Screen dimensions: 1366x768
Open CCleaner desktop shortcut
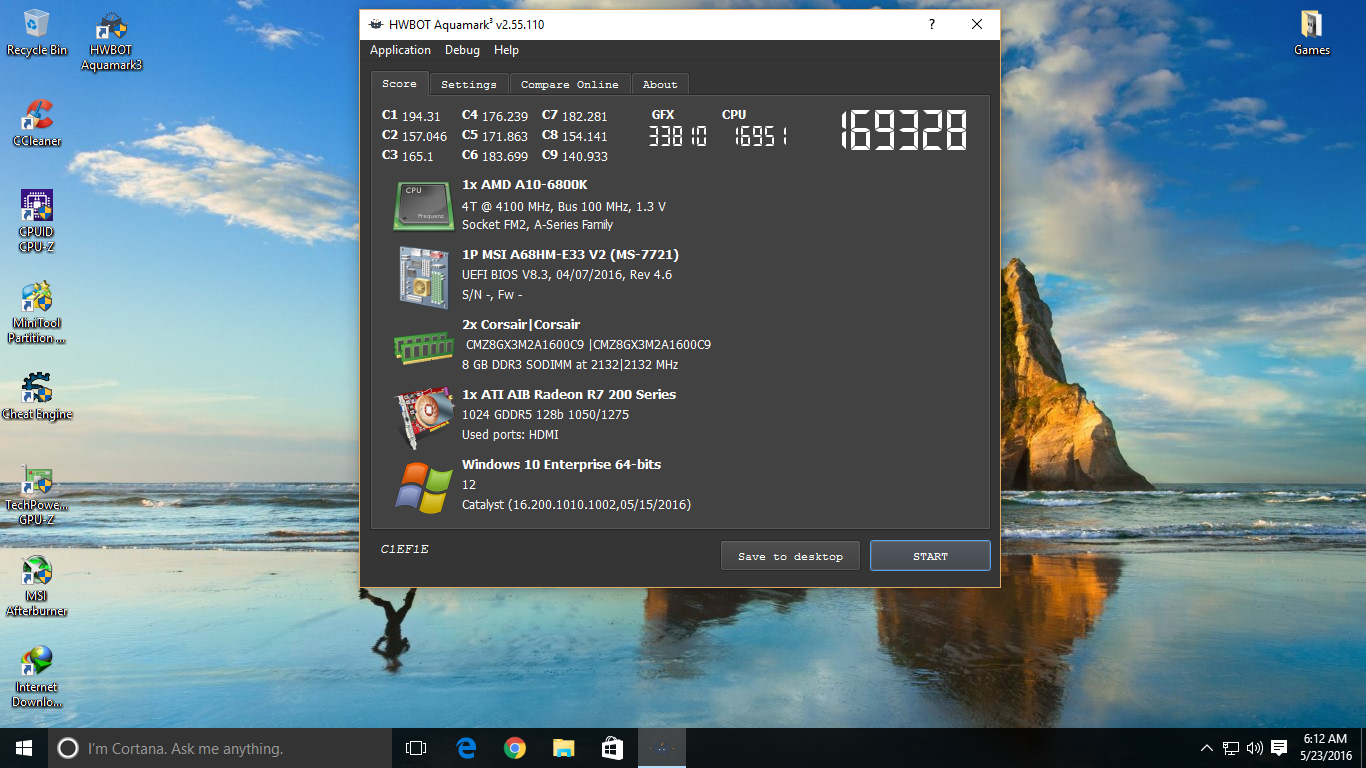click(37, 124)
